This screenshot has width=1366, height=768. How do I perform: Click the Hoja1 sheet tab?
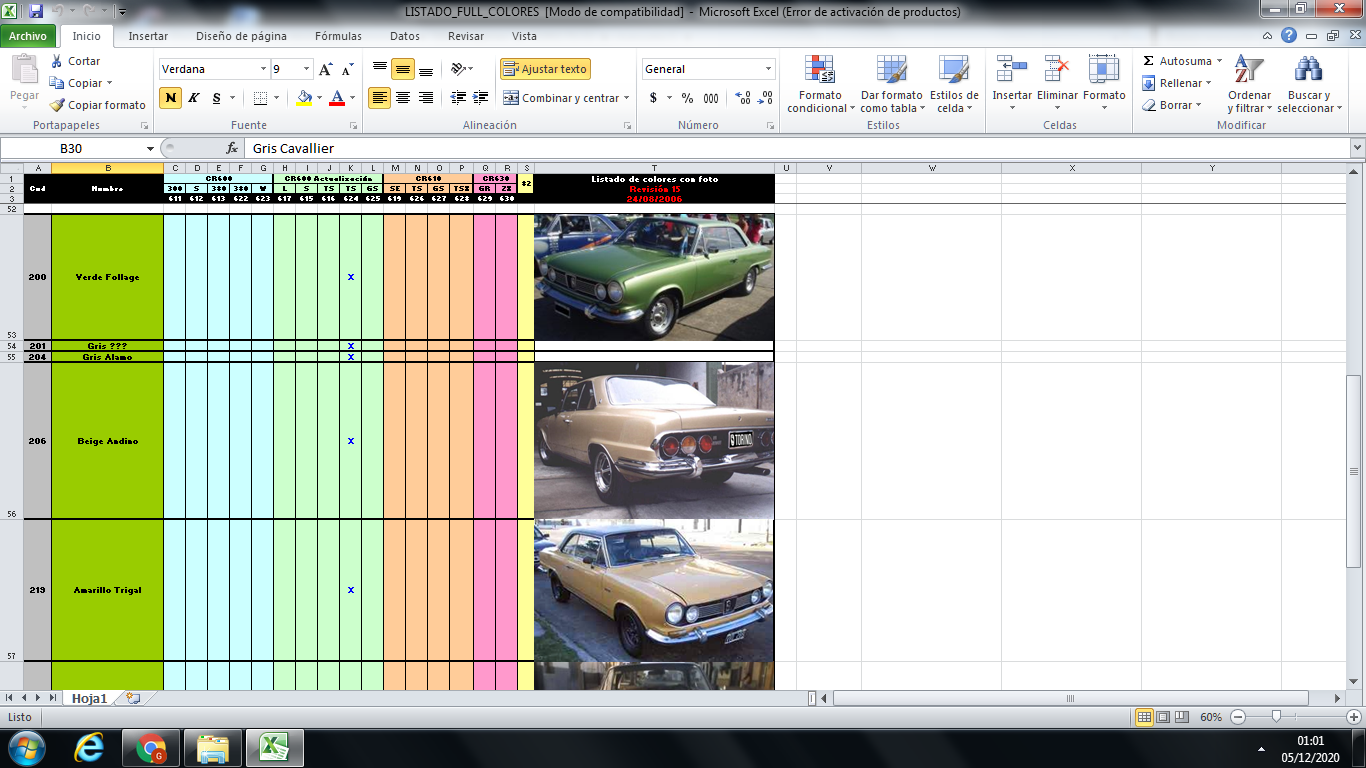coord(89,698)
